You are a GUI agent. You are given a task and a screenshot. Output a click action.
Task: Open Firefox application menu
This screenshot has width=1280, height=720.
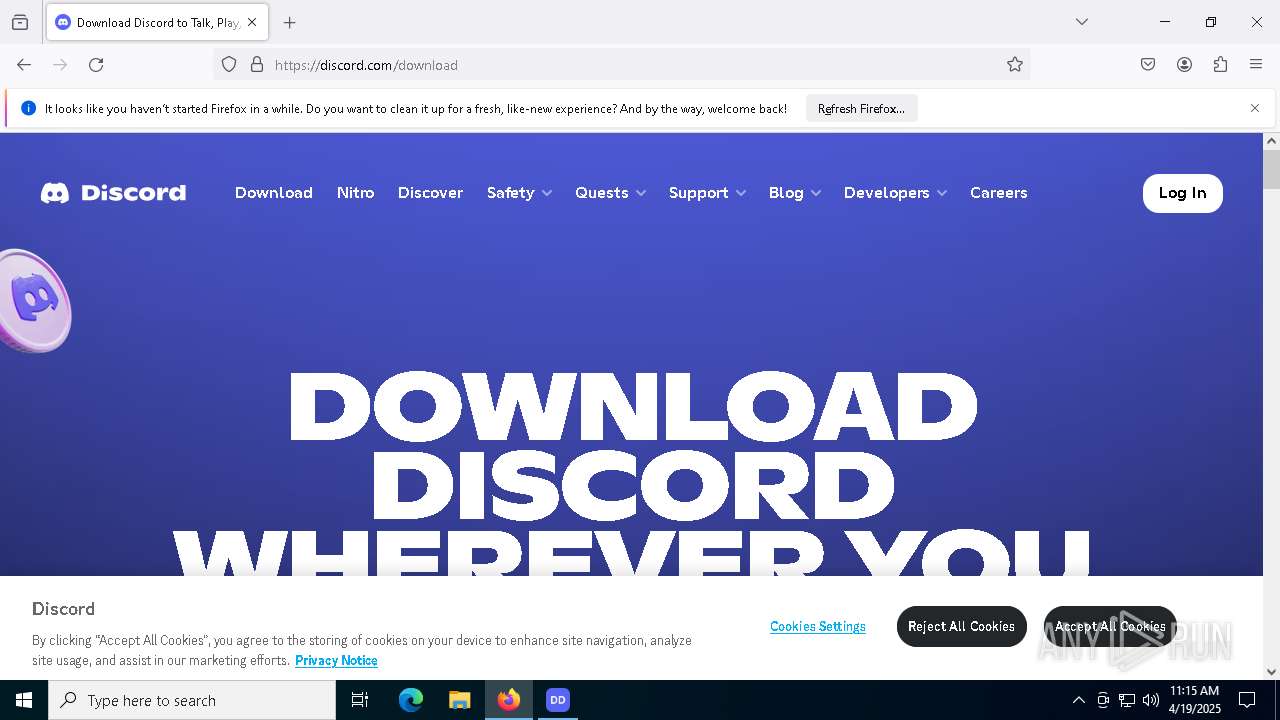point(1256,65)
